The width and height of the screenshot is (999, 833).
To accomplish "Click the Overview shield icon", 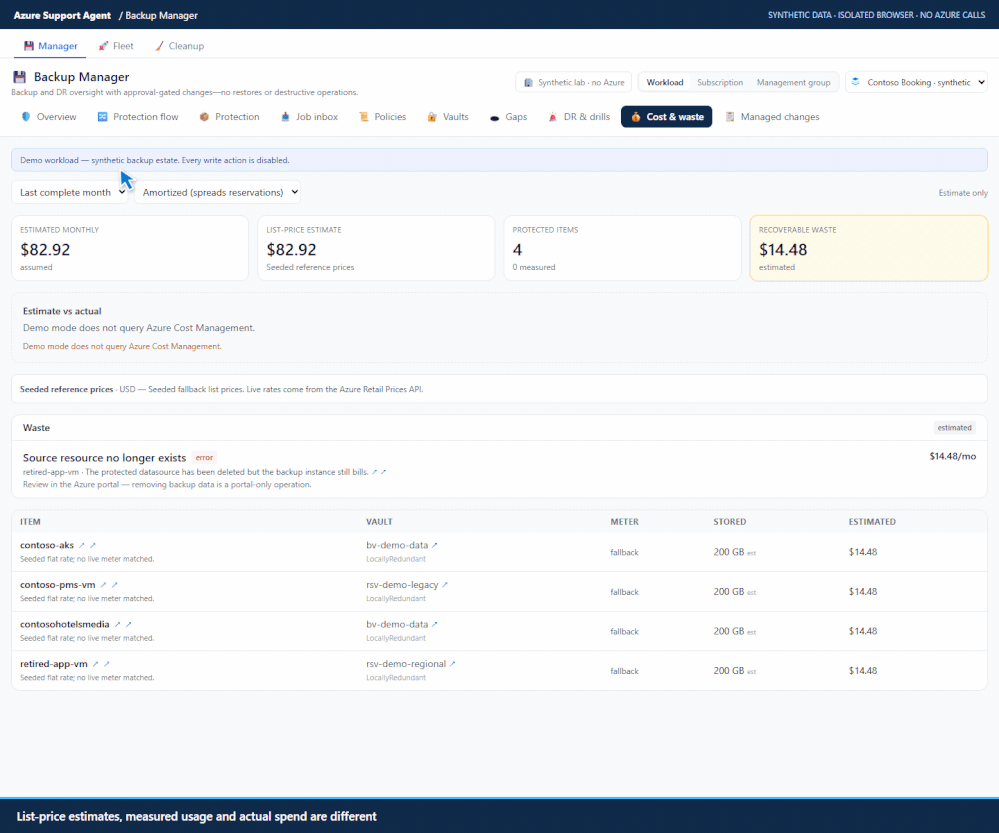I will [x=26, y=117].
